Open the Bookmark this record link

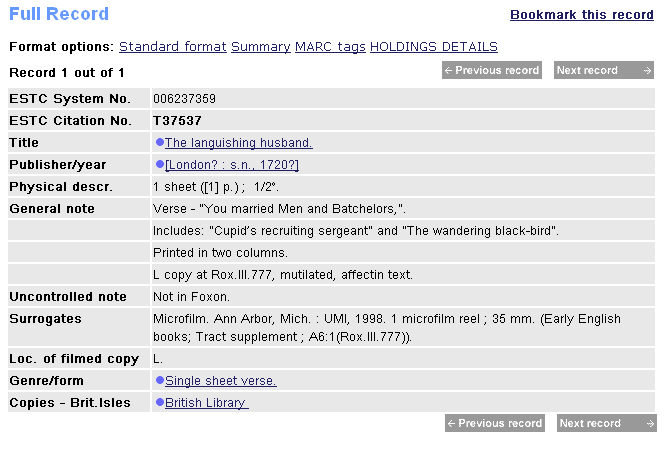581,15
